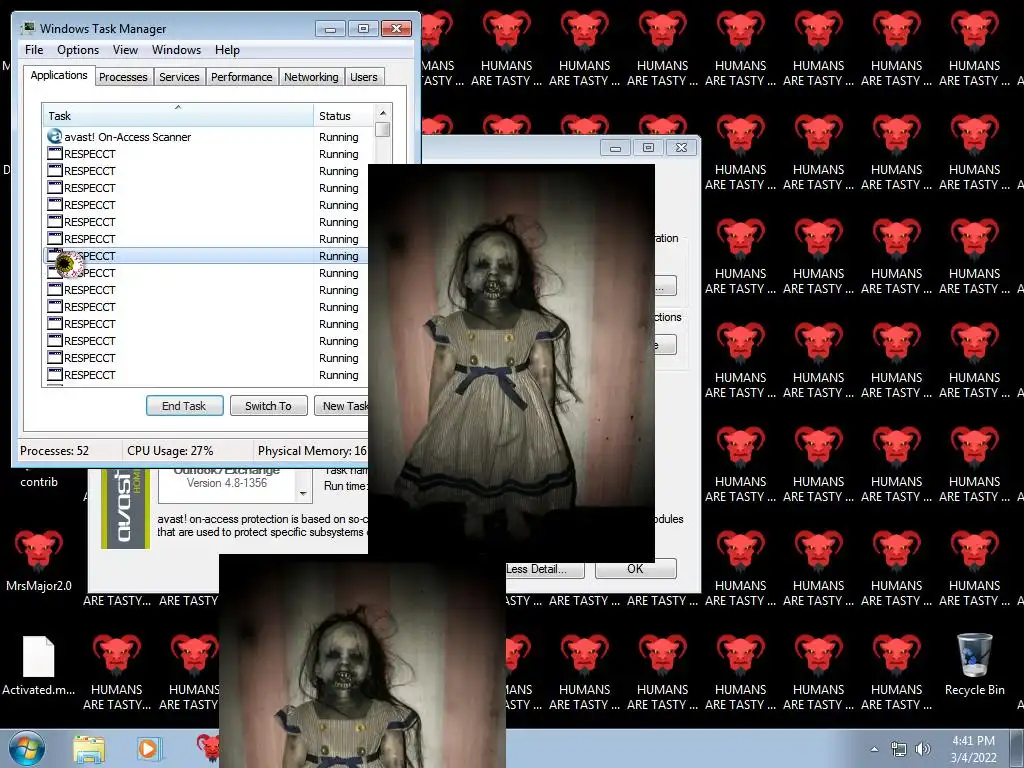The width and height of the screenshot is (1024, 768).
Task: Click the full-body creepy doll popup image
Action: [511, 362]
